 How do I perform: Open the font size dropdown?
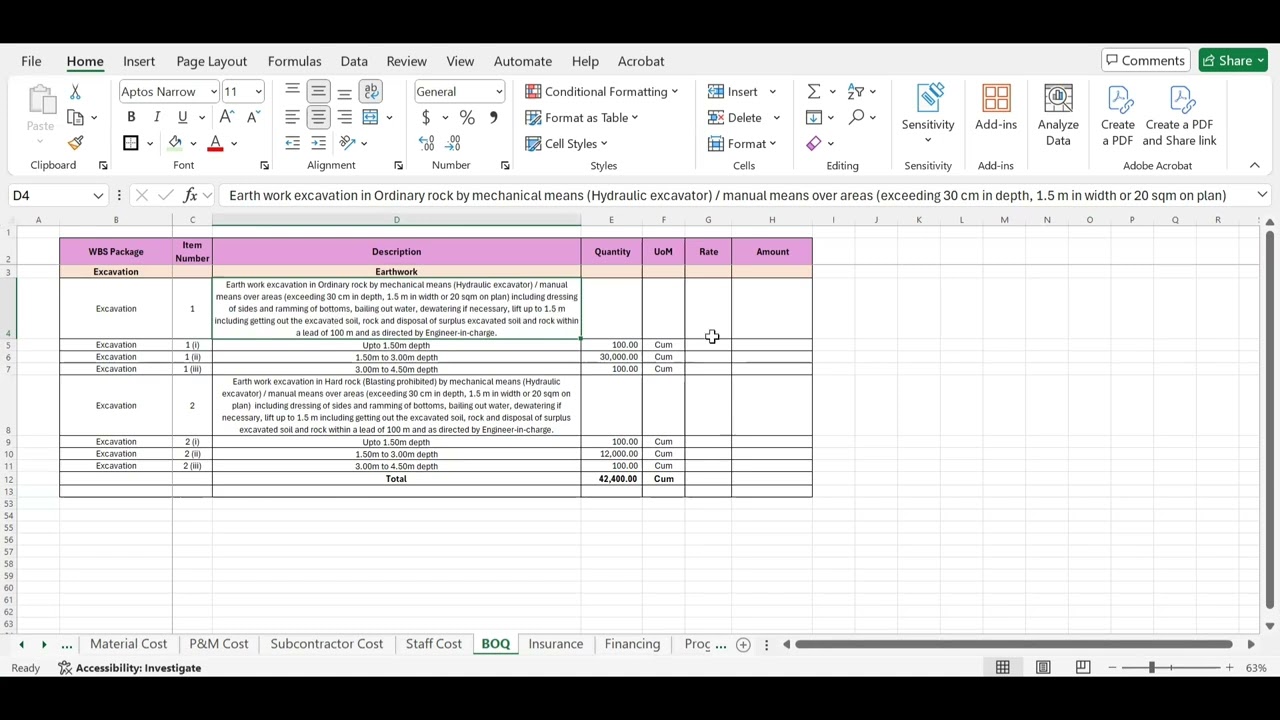258,91
